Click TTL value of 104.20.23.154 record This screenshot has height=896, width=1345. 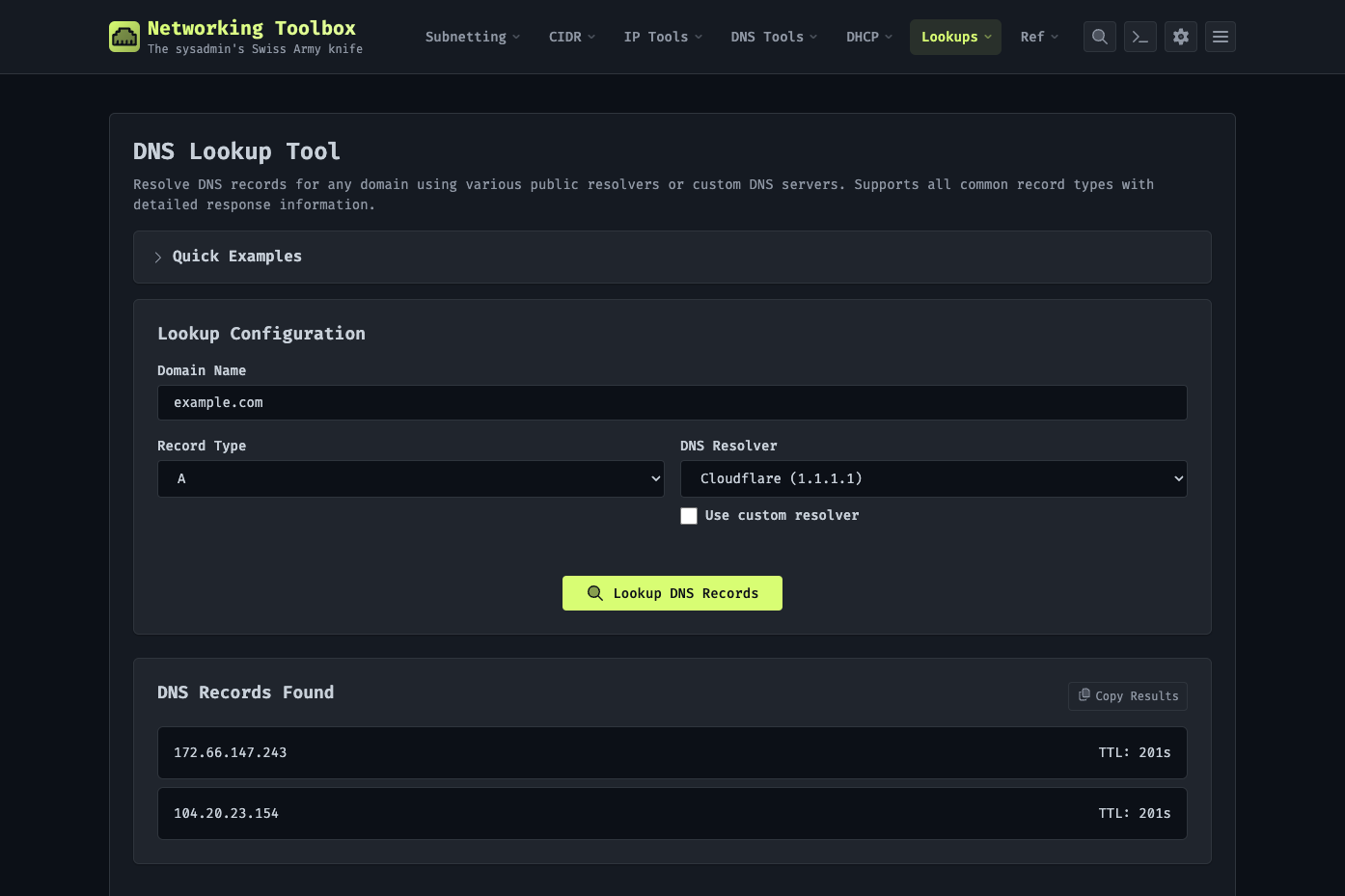click(1135, 813)
